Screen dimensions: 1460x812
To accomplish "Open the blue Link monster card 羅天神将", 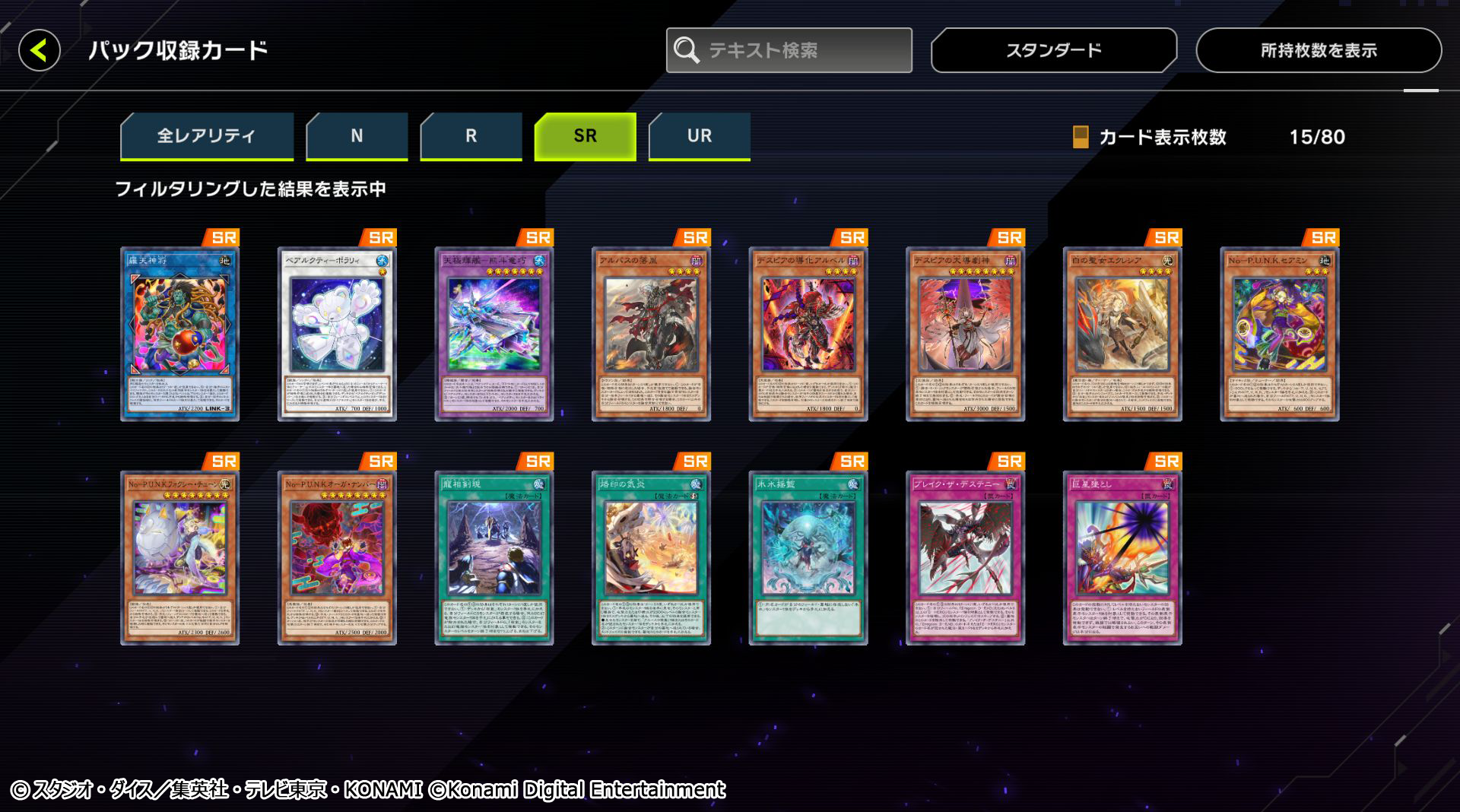I will [x=179, y=334].
